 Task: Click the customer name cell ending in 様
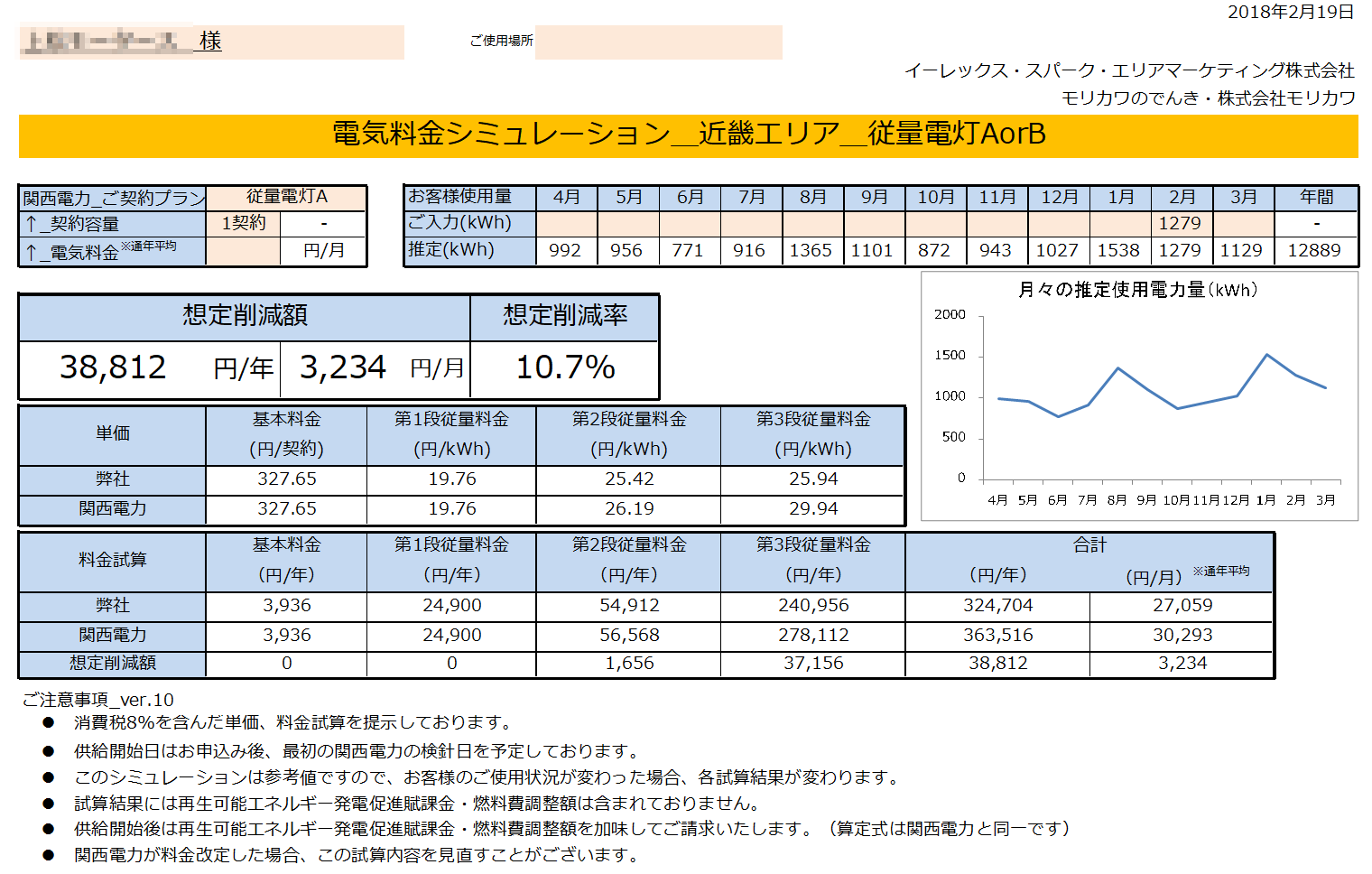point(211,42)
